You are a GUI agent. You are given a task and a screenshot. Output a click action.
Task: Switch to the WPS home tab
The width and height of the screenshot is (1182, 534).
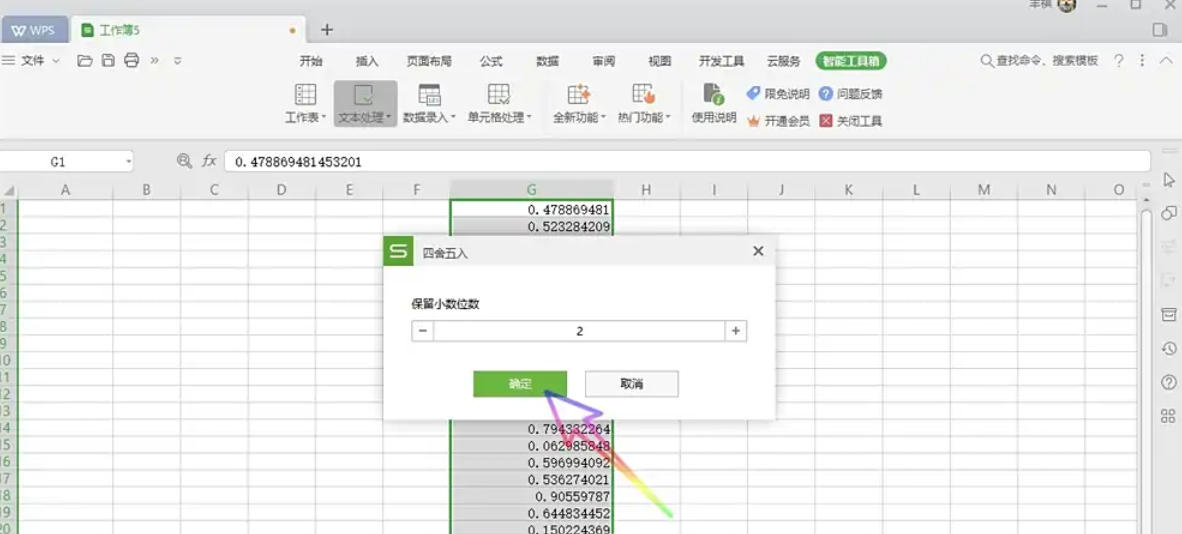(x=33, y=30)
